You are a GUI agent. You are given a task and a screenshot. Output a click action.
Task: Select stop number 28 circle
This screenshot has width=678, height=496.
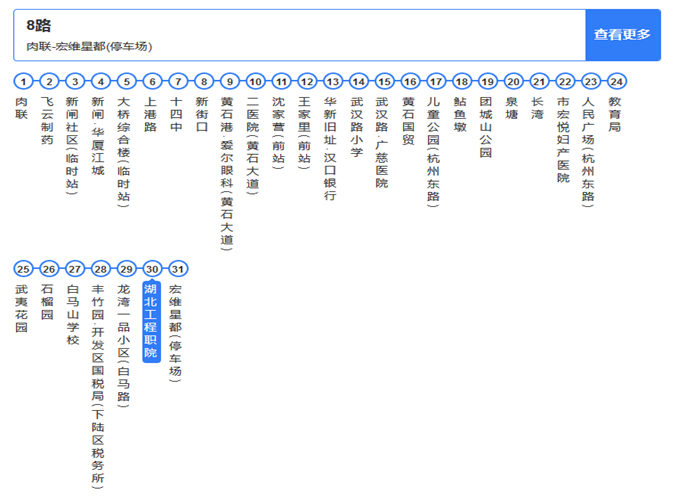(x=101, y=269)
